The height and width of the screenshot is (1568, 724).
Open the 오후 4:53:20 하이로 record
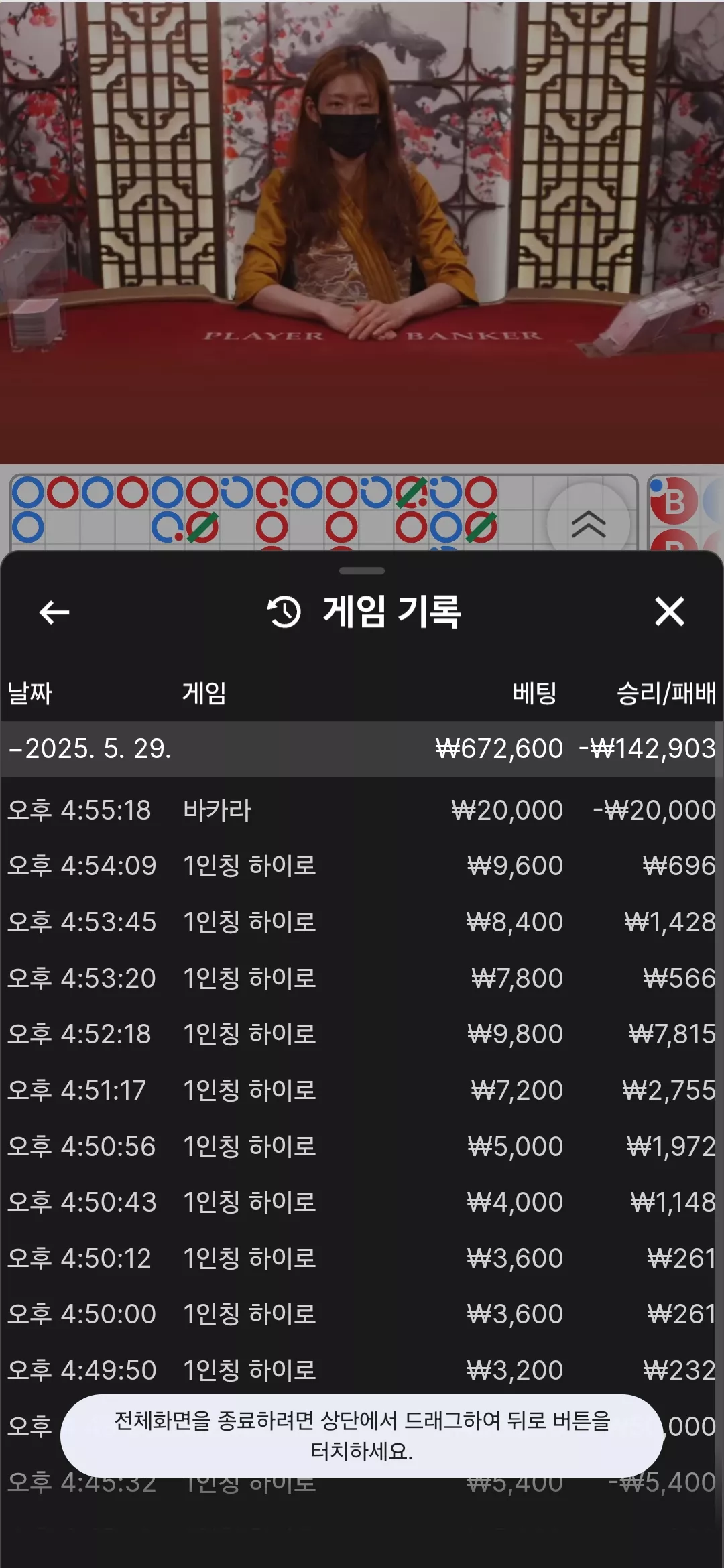[362, 978]
